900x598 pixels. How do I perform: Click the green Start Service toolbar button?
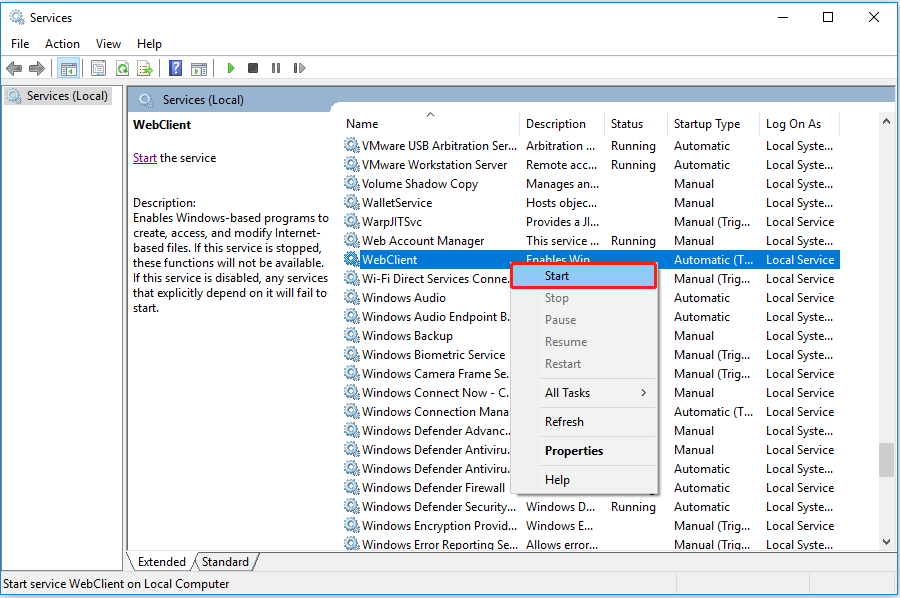[x=231, y=68]
